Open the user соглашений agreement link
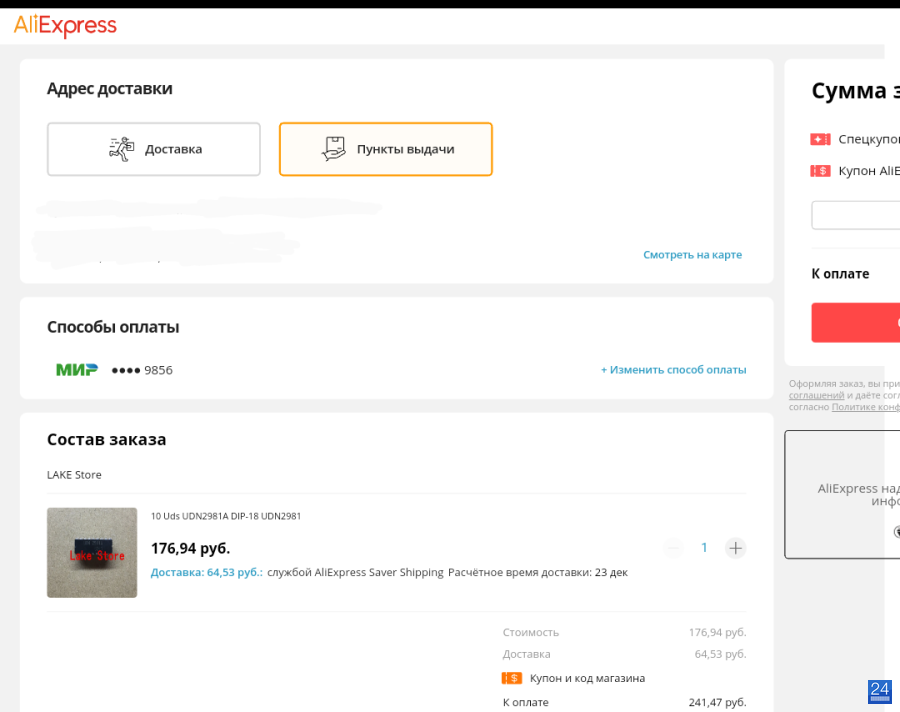 pos(816,396)
